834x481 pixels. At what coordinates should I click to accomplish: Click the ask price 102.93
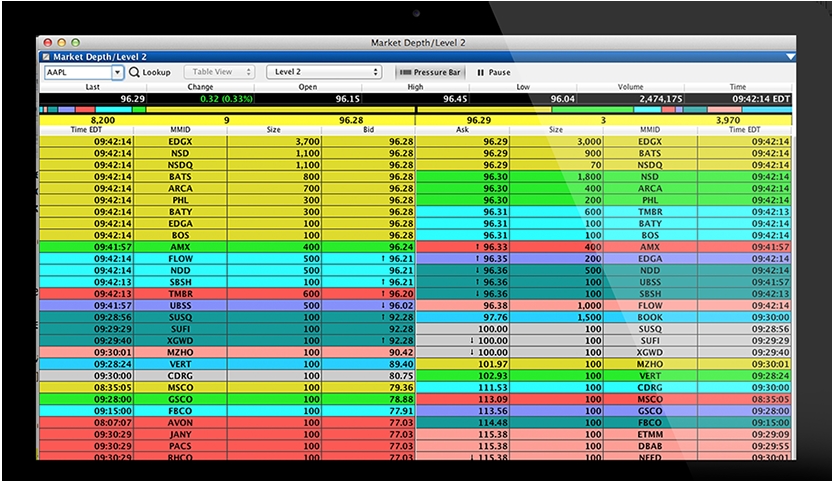coord(493,376)
